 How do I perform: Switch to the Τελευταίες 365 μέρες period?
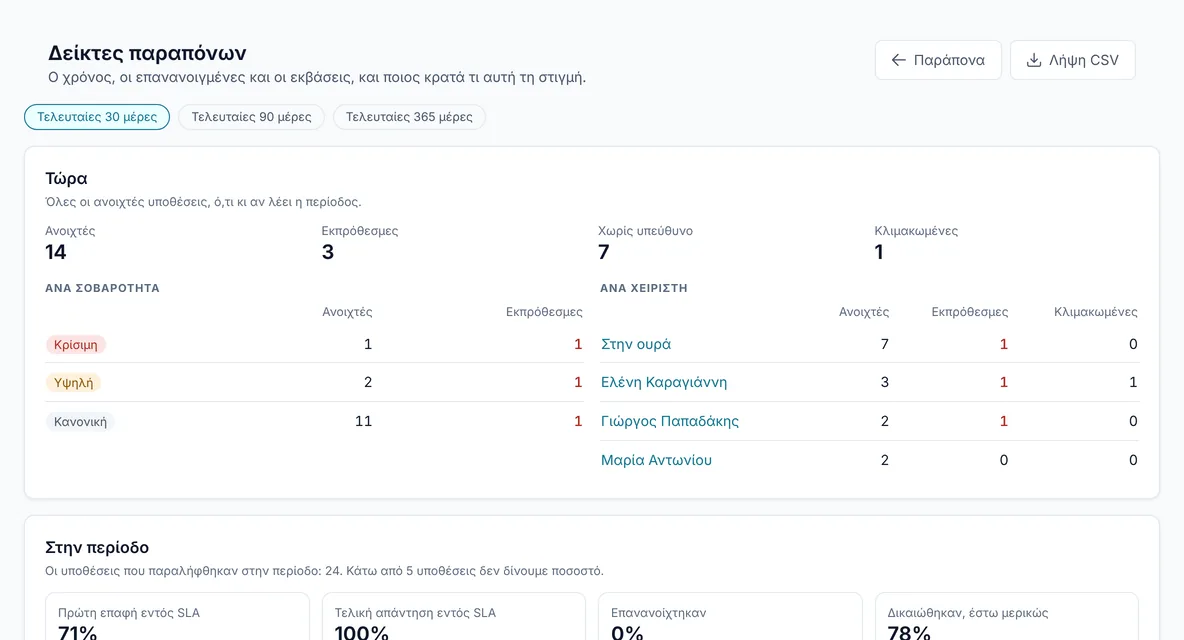coord(409,117)
